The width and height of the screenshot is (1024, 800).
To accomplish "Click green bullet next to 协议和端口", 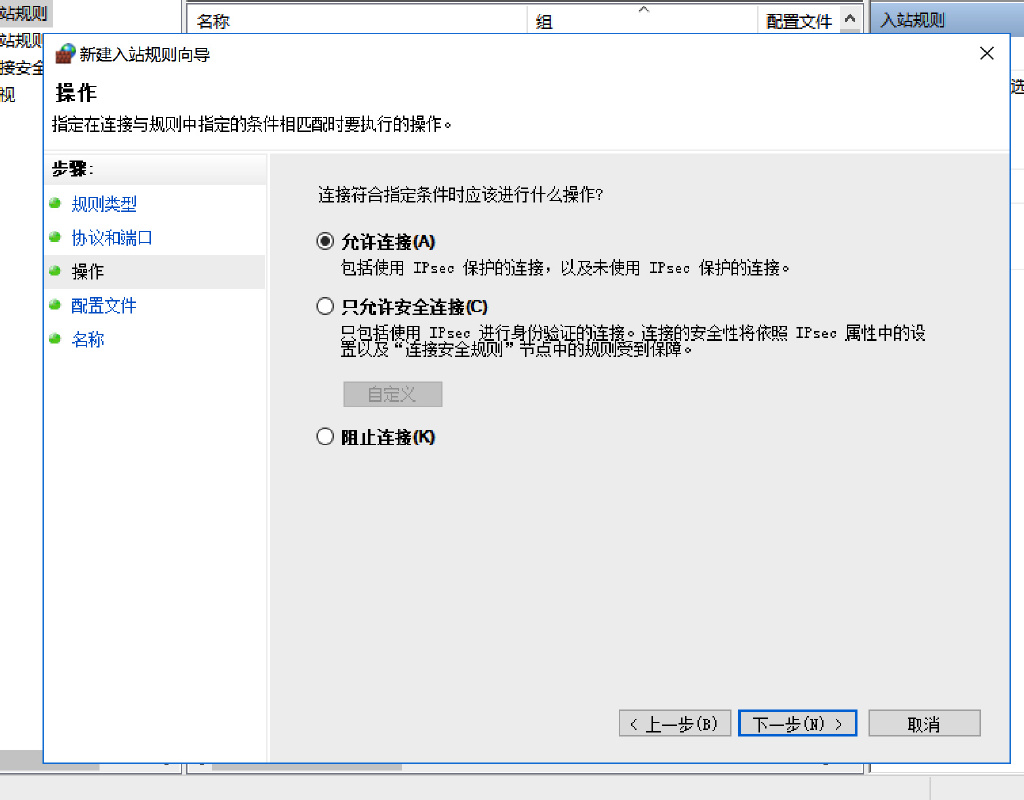I will tap(55, 237).
